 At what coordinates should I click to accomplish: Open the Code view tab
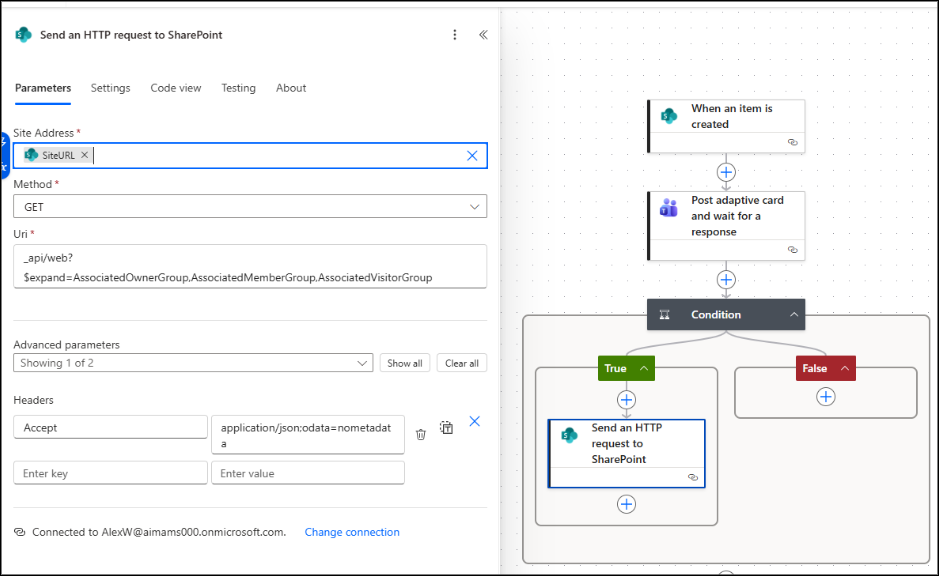coord(176,88)
